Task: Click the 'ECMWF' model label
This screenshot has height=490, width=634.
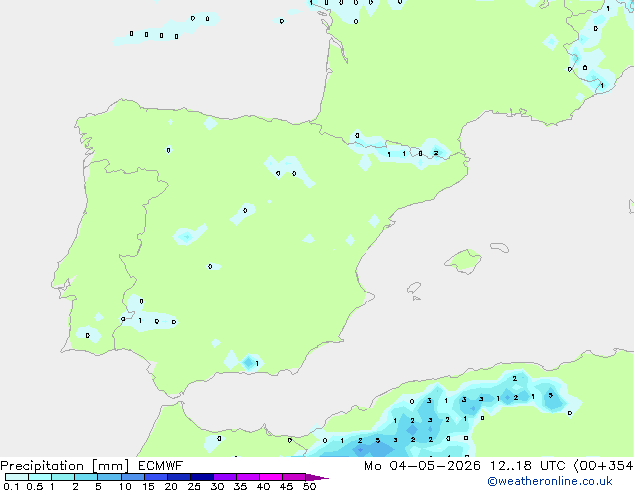Action: 161,466
